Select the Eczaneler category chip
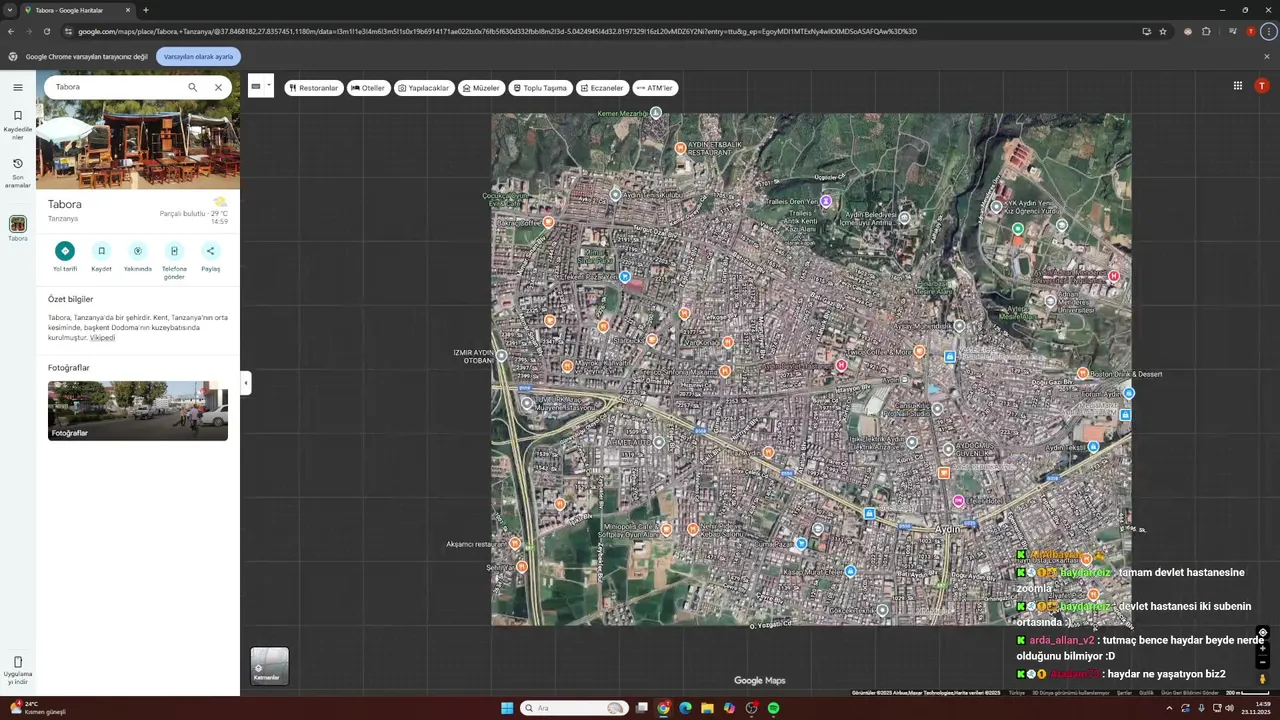The image size is (1280, 720). click(x=602, y=88)
